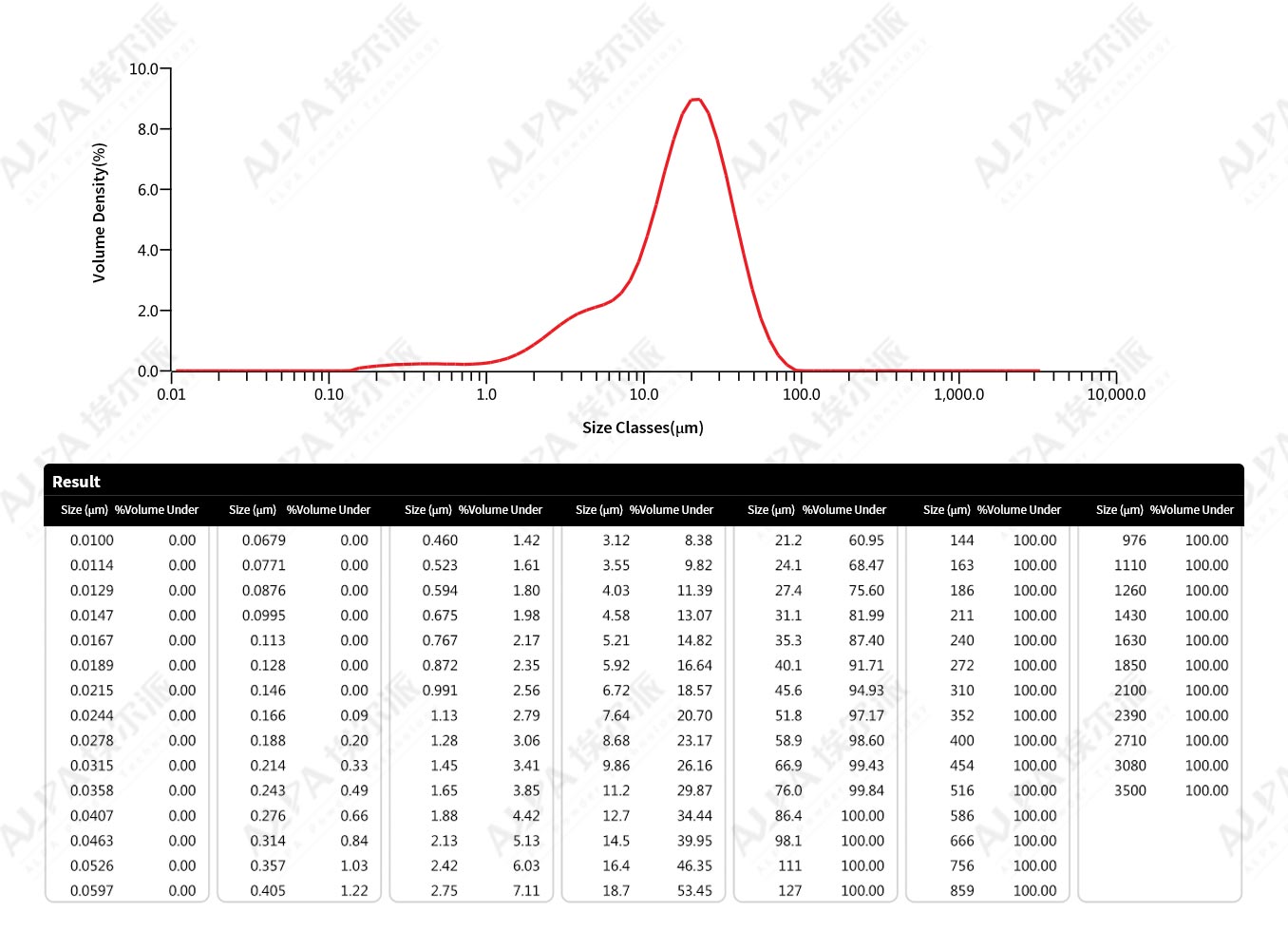Click the Size (μm) header above 0.0100

pos(85,510)
